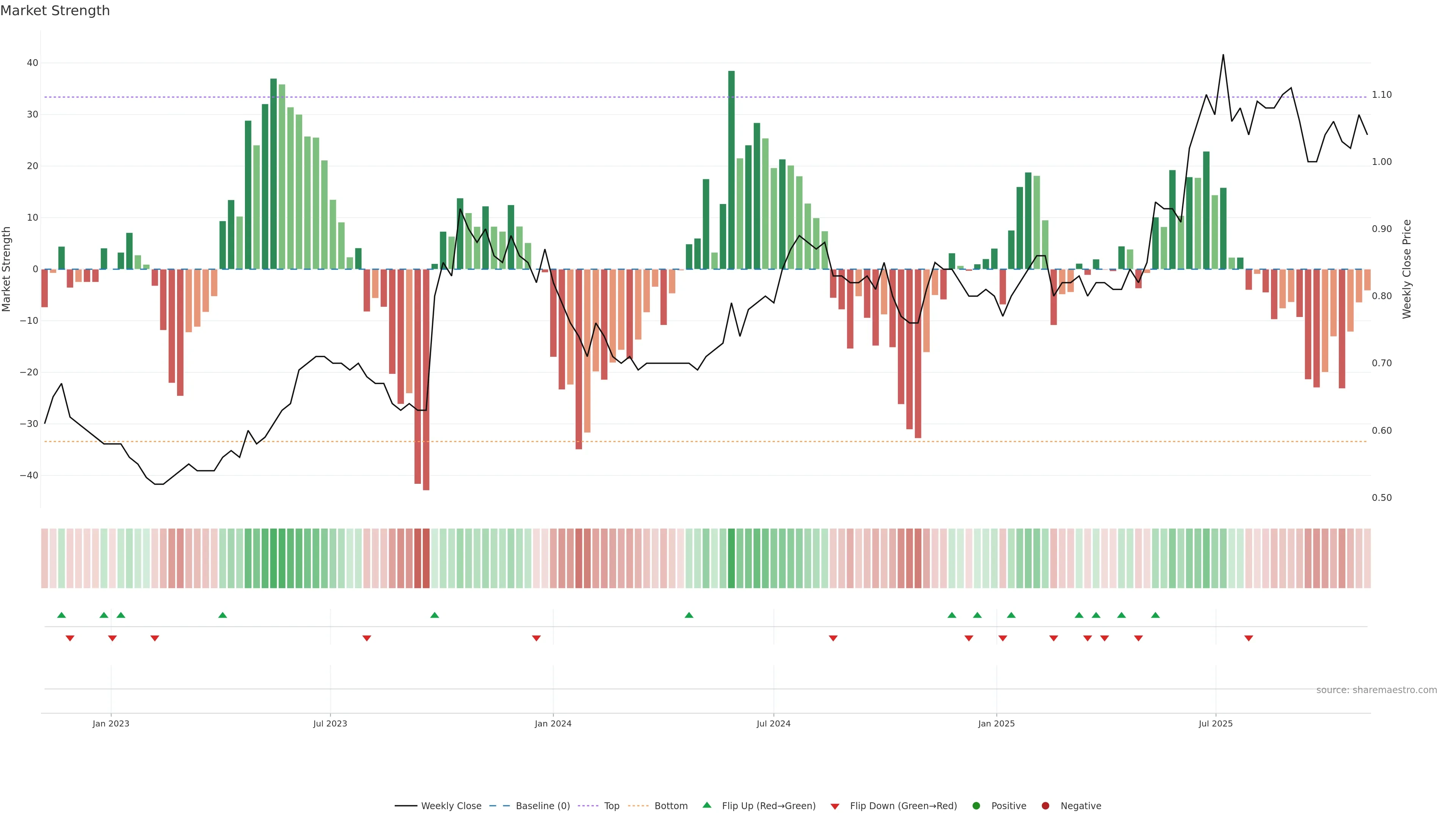1456x819 pixels.
Task: Click the first green flip-up marker
Action: (61, 615)
